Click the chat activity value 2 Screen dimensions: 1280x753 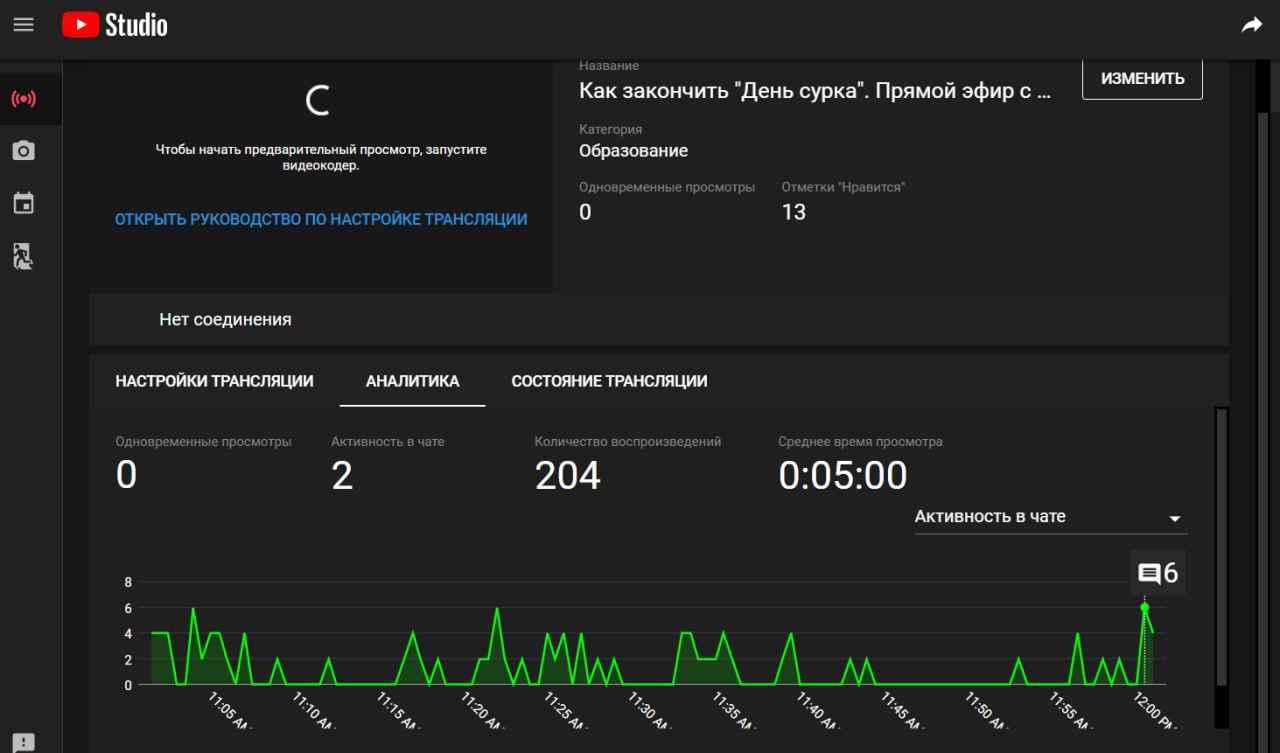tap(342, 475)
